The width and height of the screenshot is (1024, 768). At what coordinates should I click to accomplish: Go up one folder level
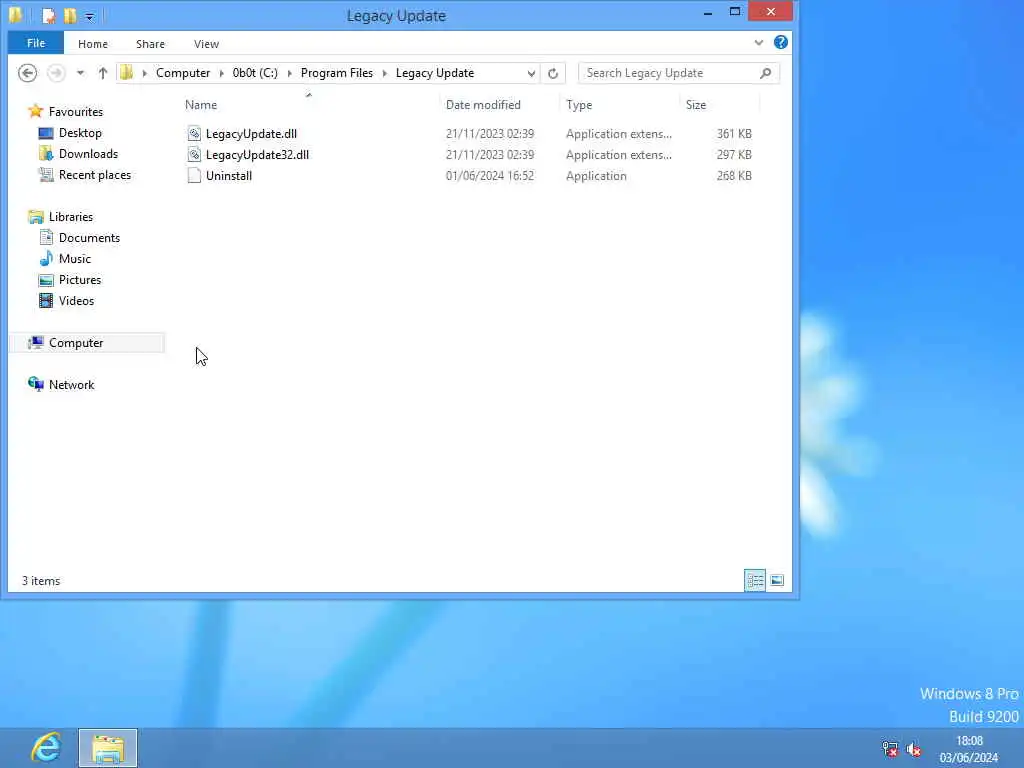click(x=103, y=73)
